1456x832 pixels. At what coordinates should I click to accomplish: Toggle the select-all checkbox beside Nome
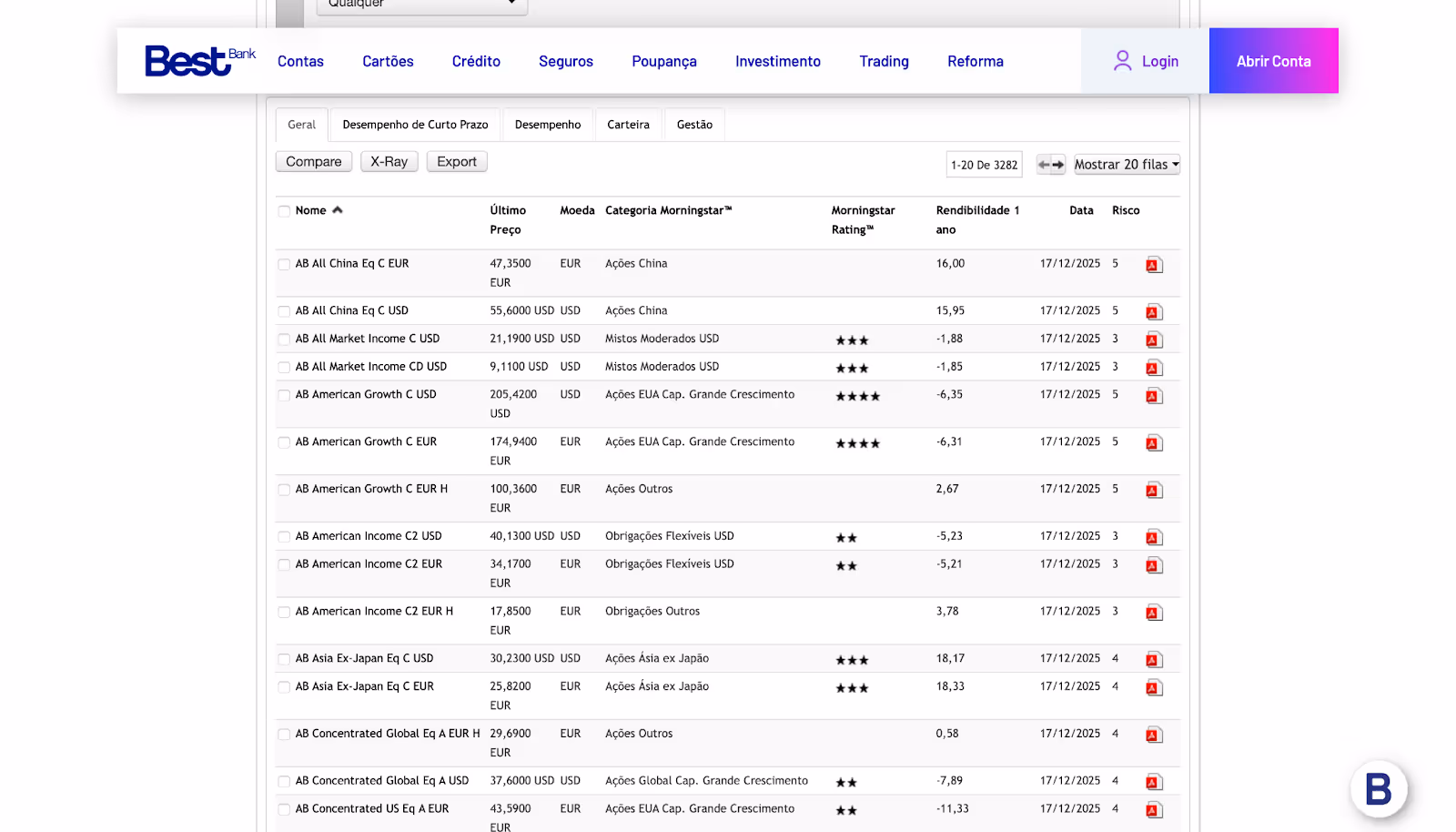click(284, 211)
